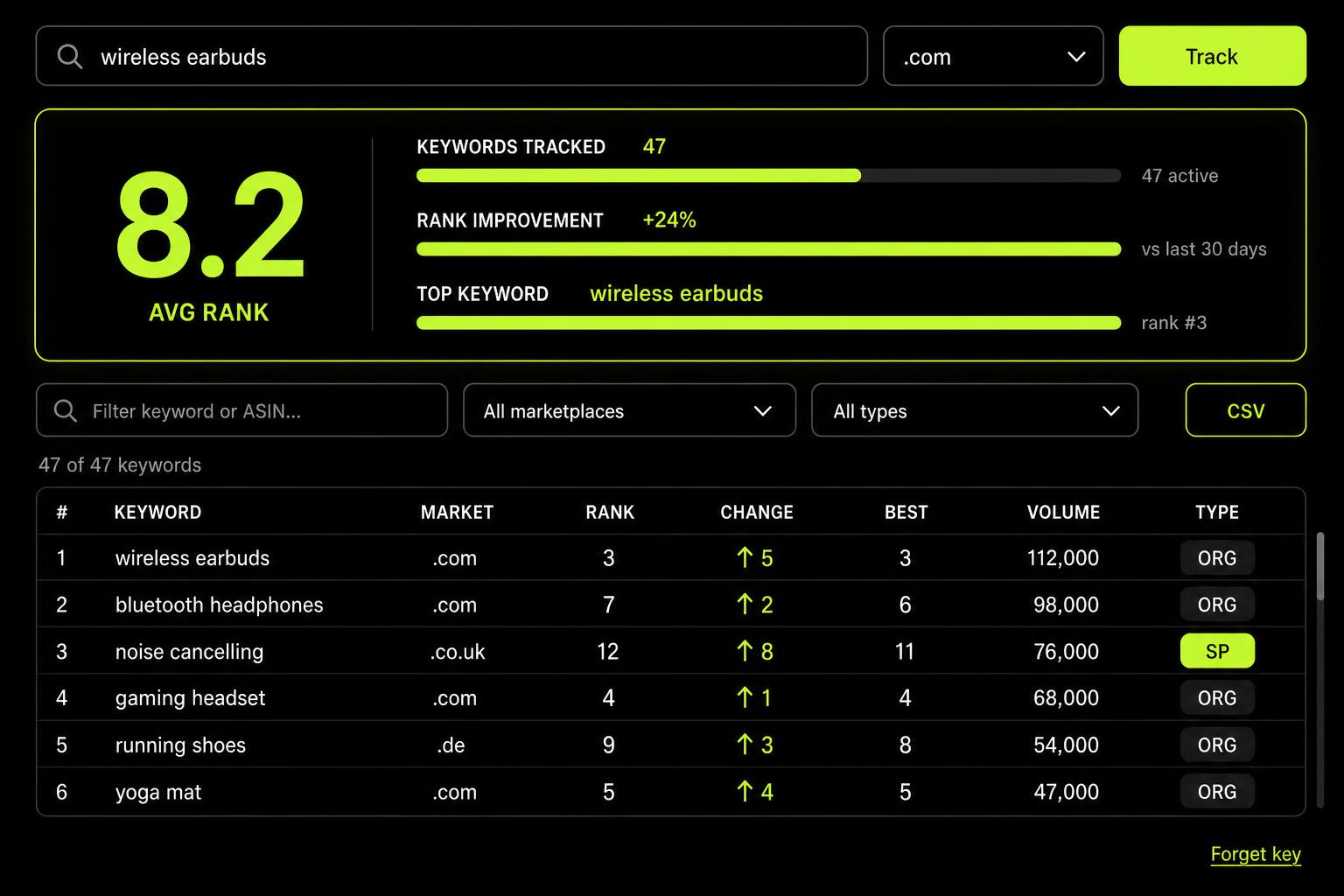Click the green wireless earbuds top keyword text

click(x=676, y=293)
